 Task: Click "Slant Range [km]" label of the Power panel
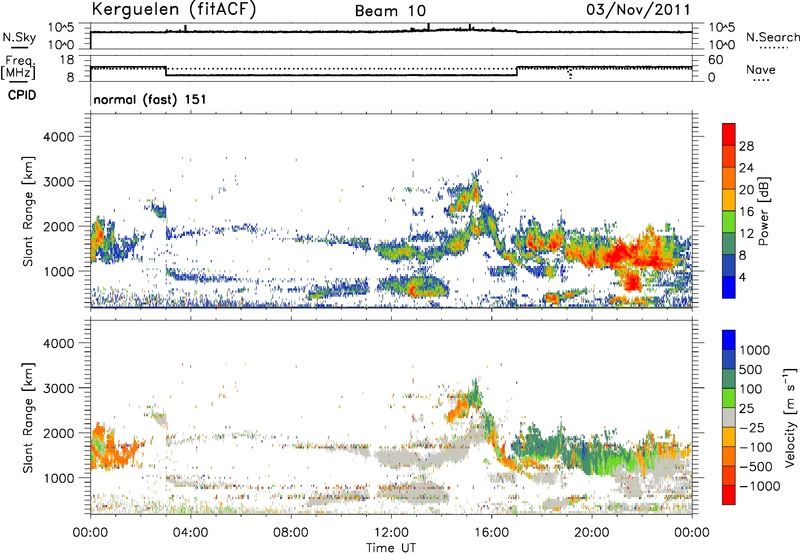coord(28,211)
